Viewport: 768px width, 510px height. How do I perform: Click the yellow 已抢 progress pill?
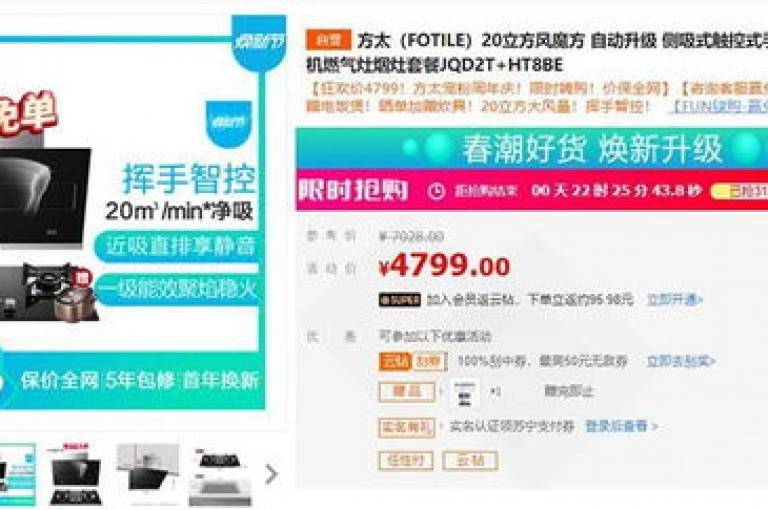tap(740, 191)
